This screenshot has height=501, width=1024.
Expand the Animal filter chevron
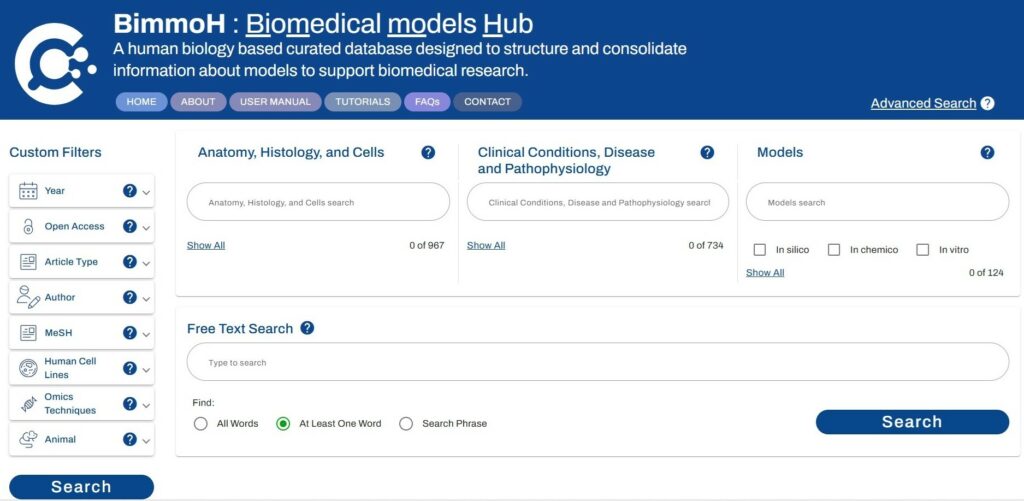(146, 440)
